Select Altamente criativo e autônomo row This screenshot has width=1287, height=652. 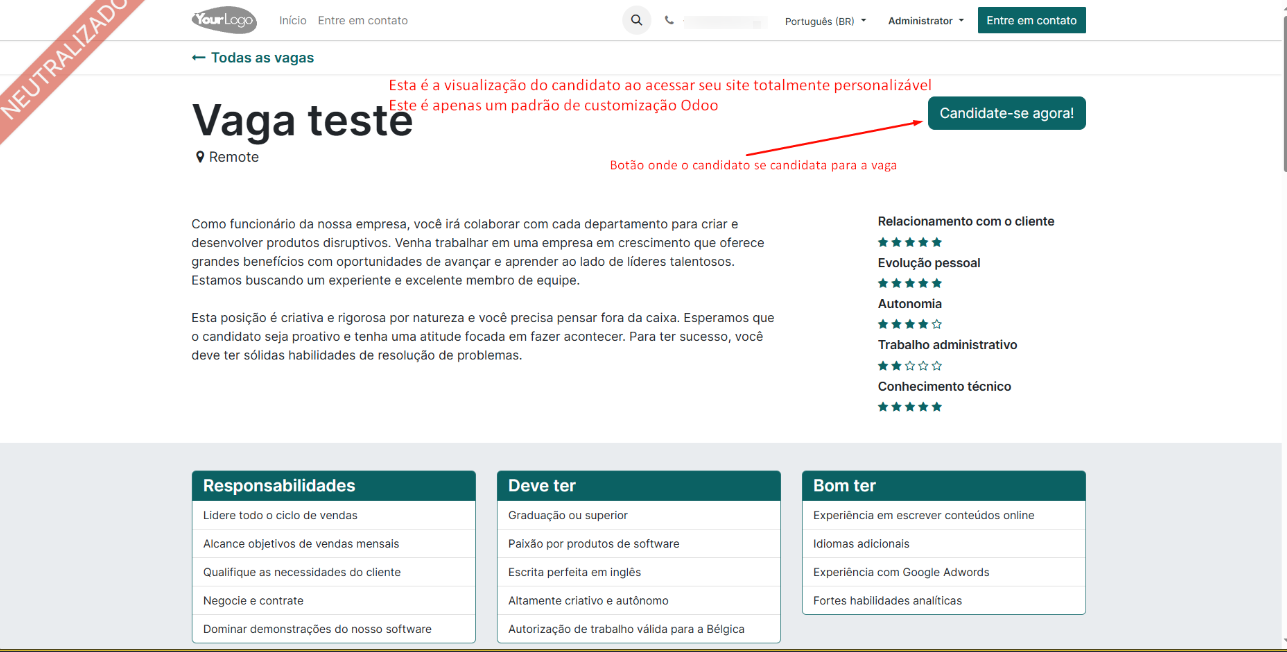pos(638,601)
